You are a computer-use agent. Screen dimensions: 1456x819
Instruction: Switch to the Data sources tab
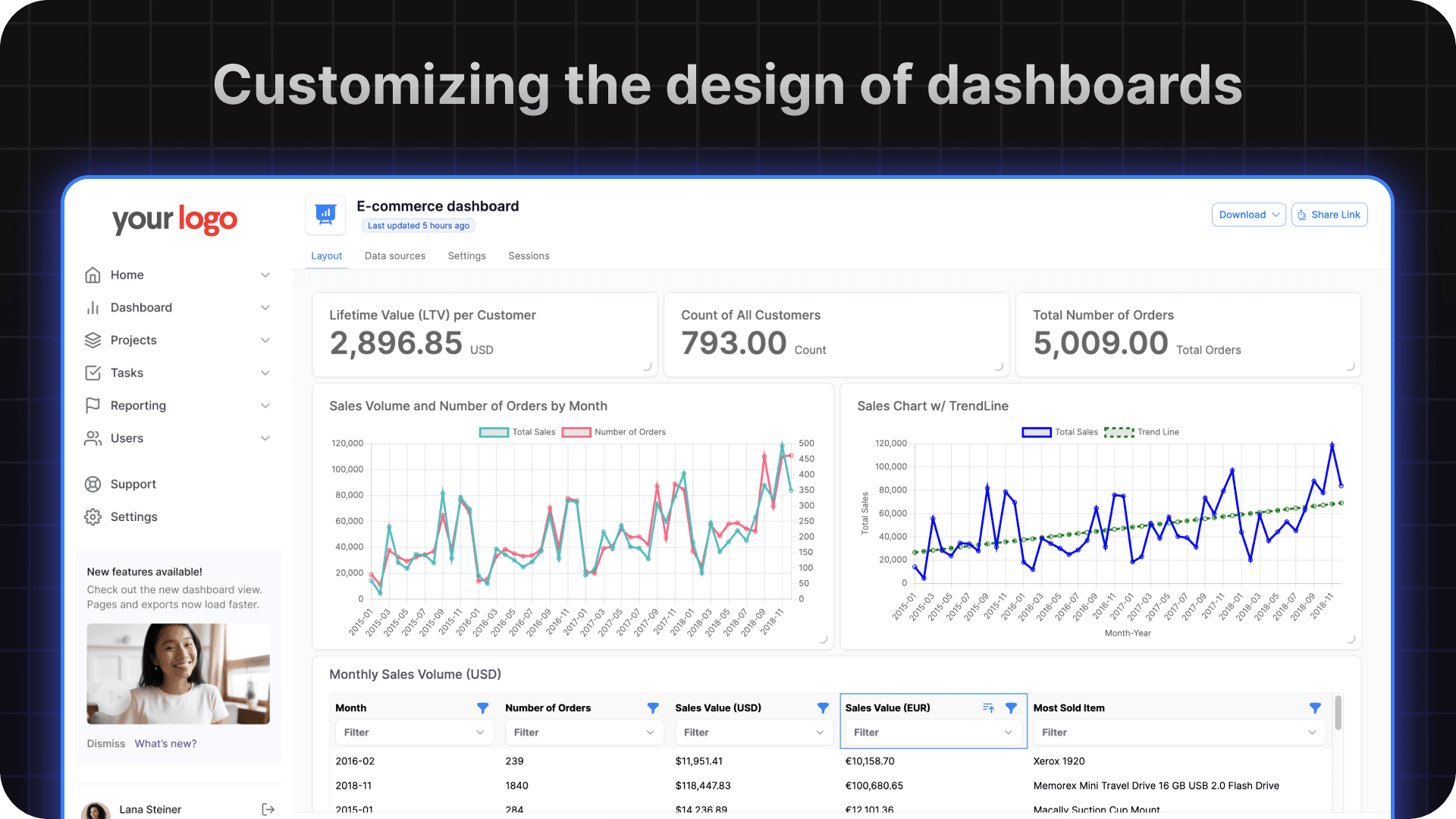(394, 256)
